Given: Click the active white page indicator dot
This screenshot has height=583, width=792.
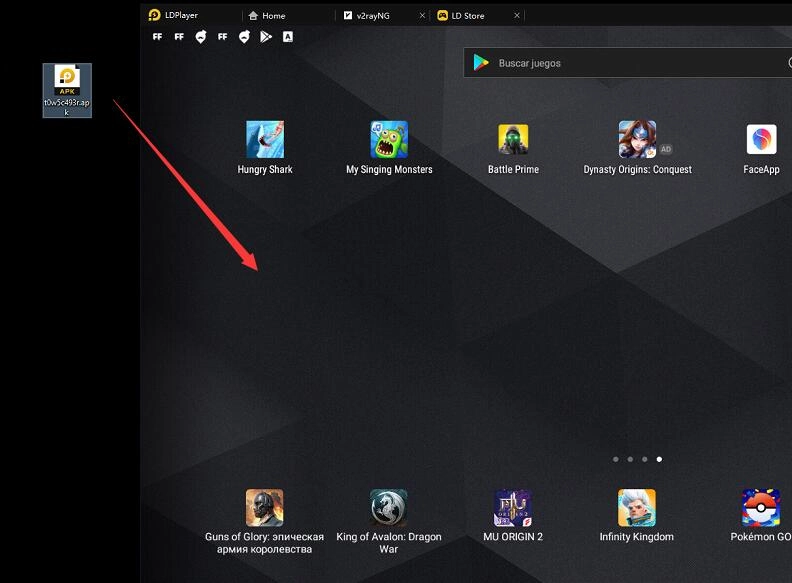Looking at the screenshot, I should [659, 459].
